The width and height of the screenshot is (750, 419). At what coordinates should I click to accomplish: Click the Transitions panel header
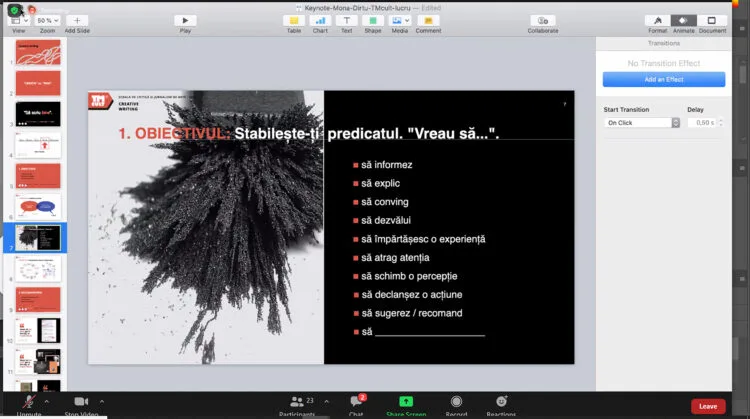point(663,43)
